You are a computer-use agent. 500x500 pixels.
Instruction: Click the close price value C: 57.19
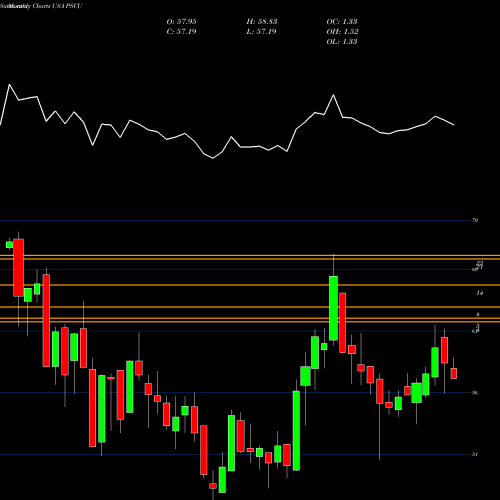(x=181, y=32)
